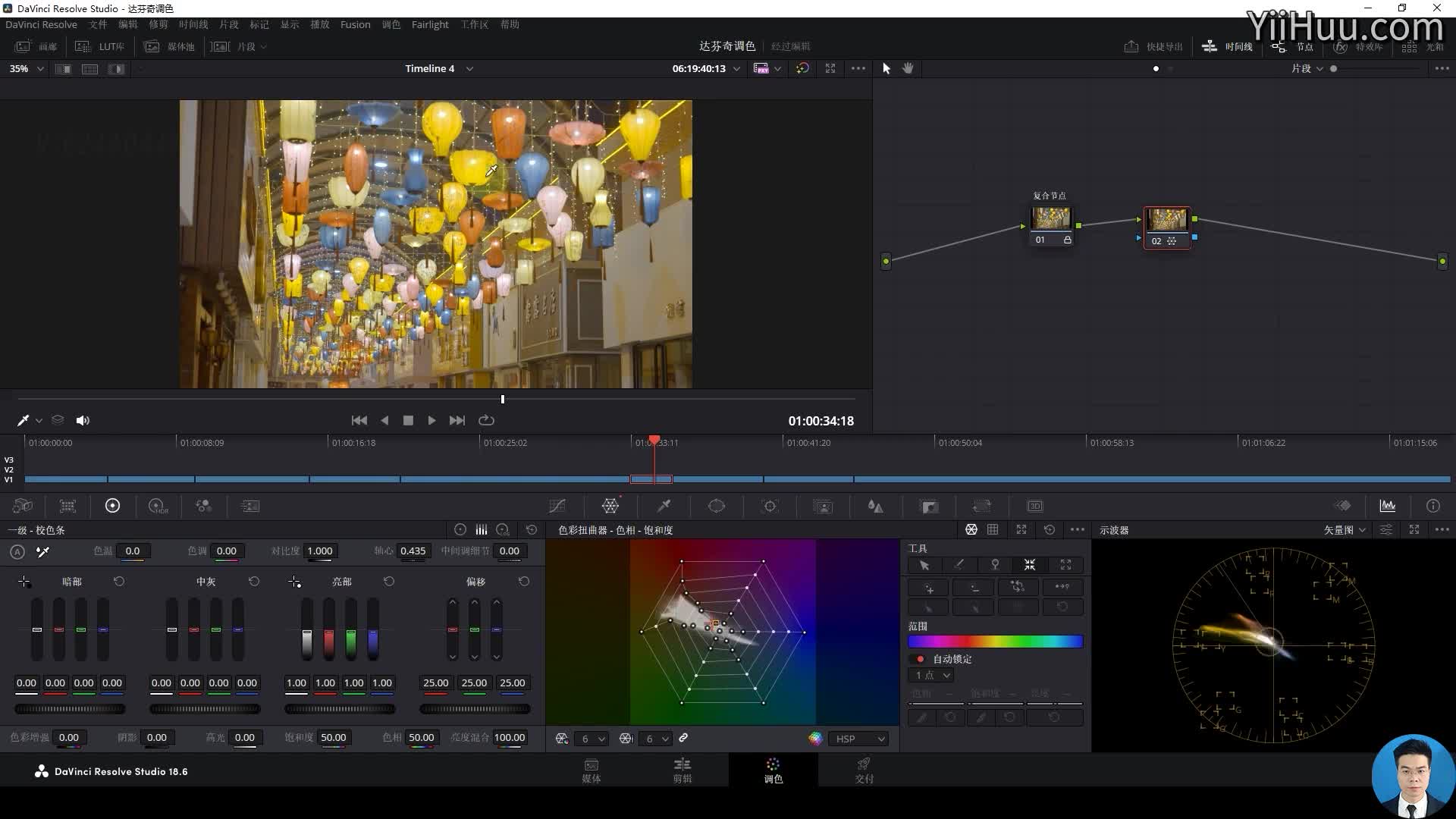Image resolution: width=1456 pixels, height=819 pixels.
Task: Click 快捷导出 quick export
Action: (x=1153, y=46)
